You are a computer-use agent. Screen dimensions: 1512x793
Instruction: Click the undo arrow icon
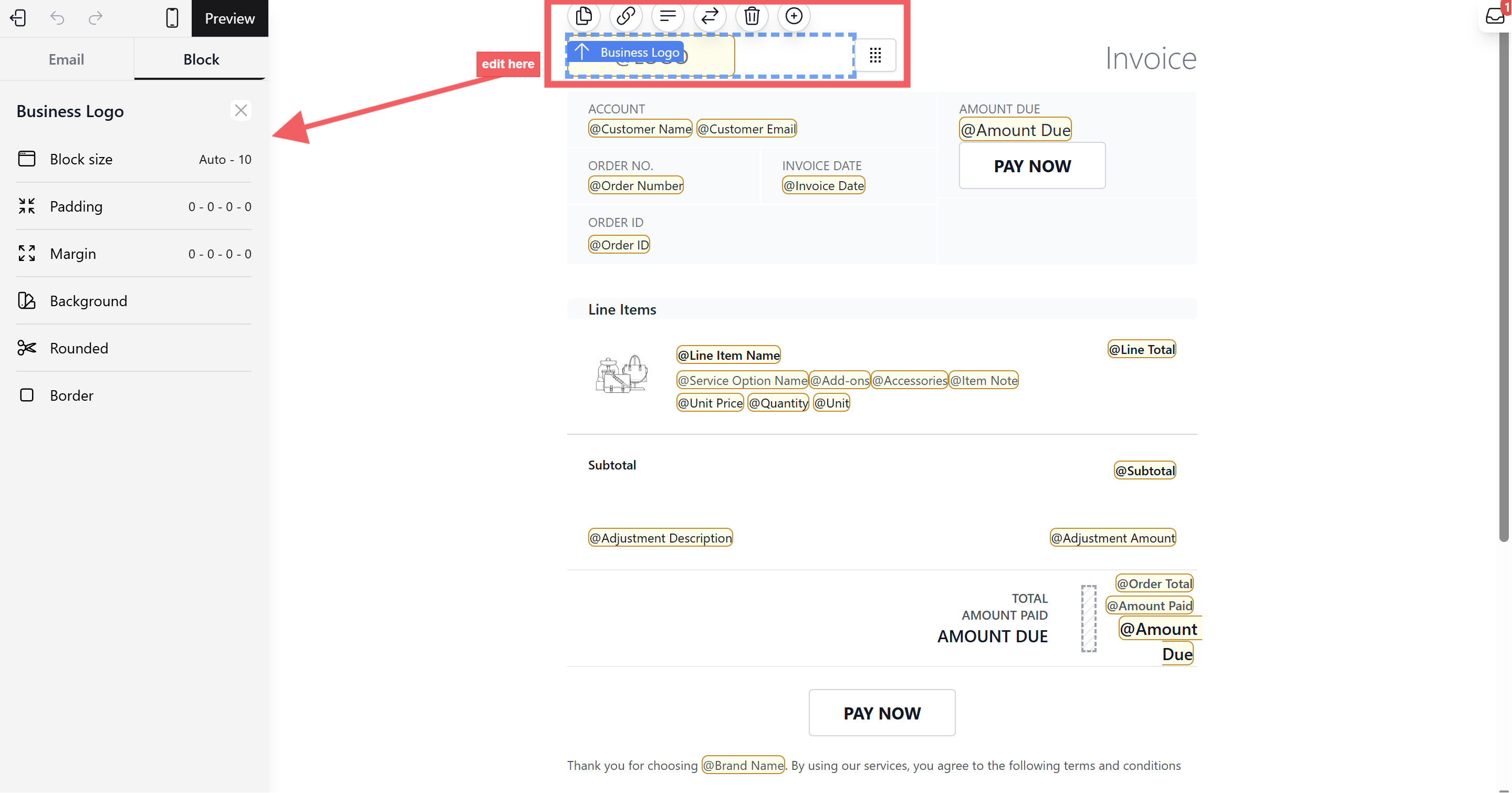[57, 18]
